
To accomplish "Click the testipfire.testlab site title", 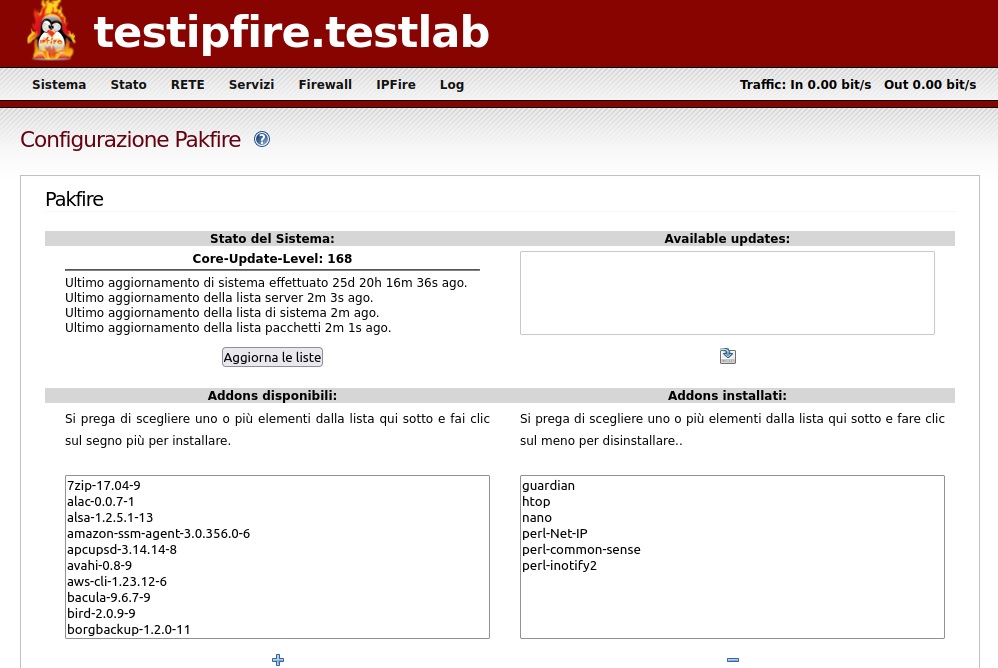I will tap(292, 32).
